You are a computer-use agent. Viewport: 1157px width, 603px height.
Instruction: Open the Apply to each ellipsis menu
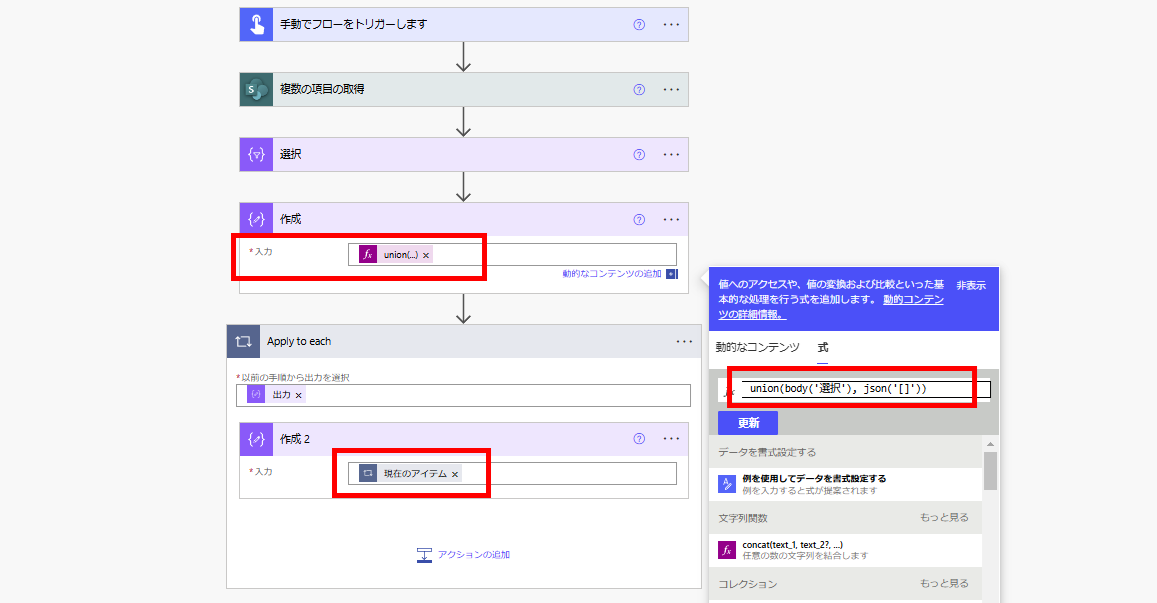pos(684,342)
